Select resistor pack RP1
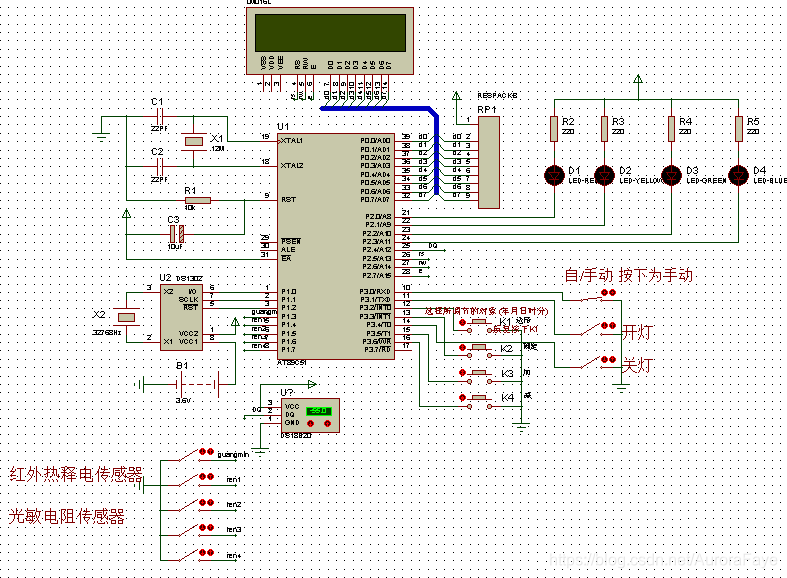The height and width of the screenshot is (578, 787). point(489,163)
